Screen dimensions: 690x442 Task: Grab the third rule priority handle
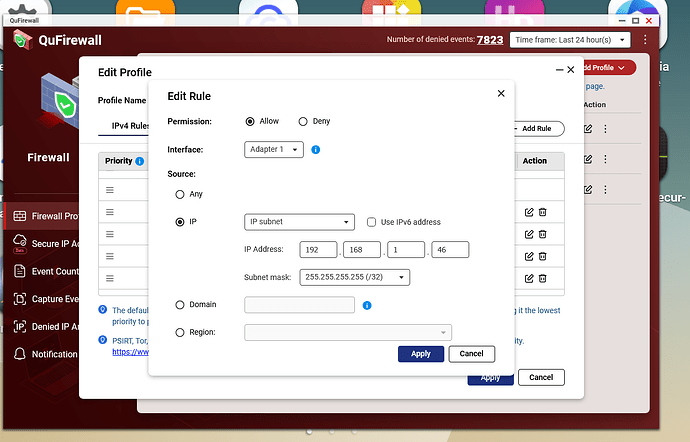click(x=110, y=234)
